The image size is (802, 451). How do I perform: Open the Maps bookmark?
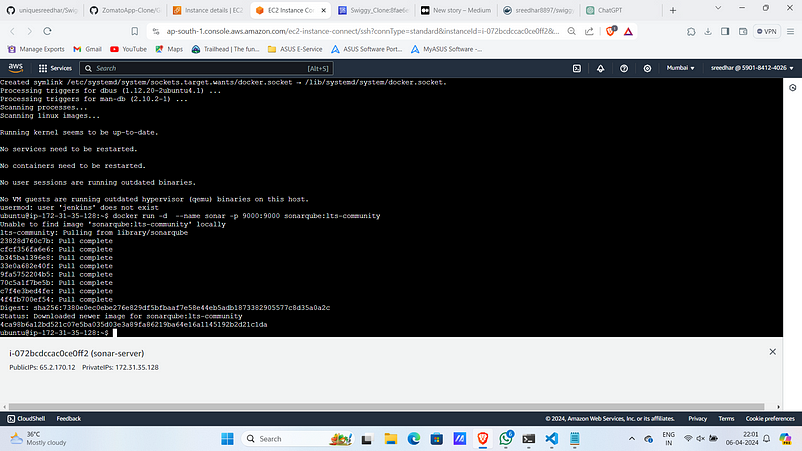[169, 49]
